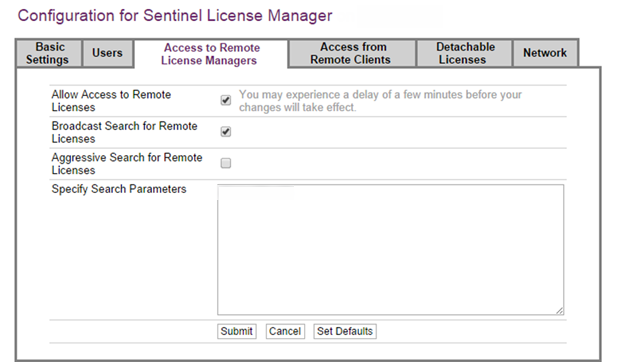Image resolution: width=624 pixels, height=362 pixels.
Task: Click the Cancel button
Action: pos(285,331)
